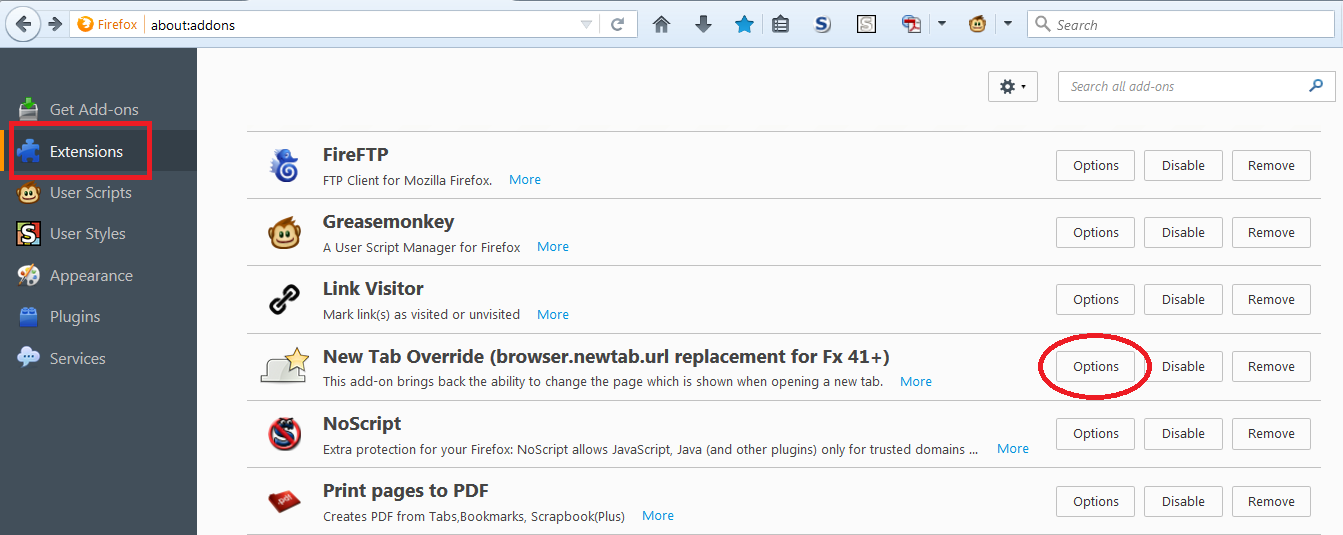The width and height of the screenshot is (1343, 535).
Task: Open Options for Link Visitor
Action: point(1095,300)
